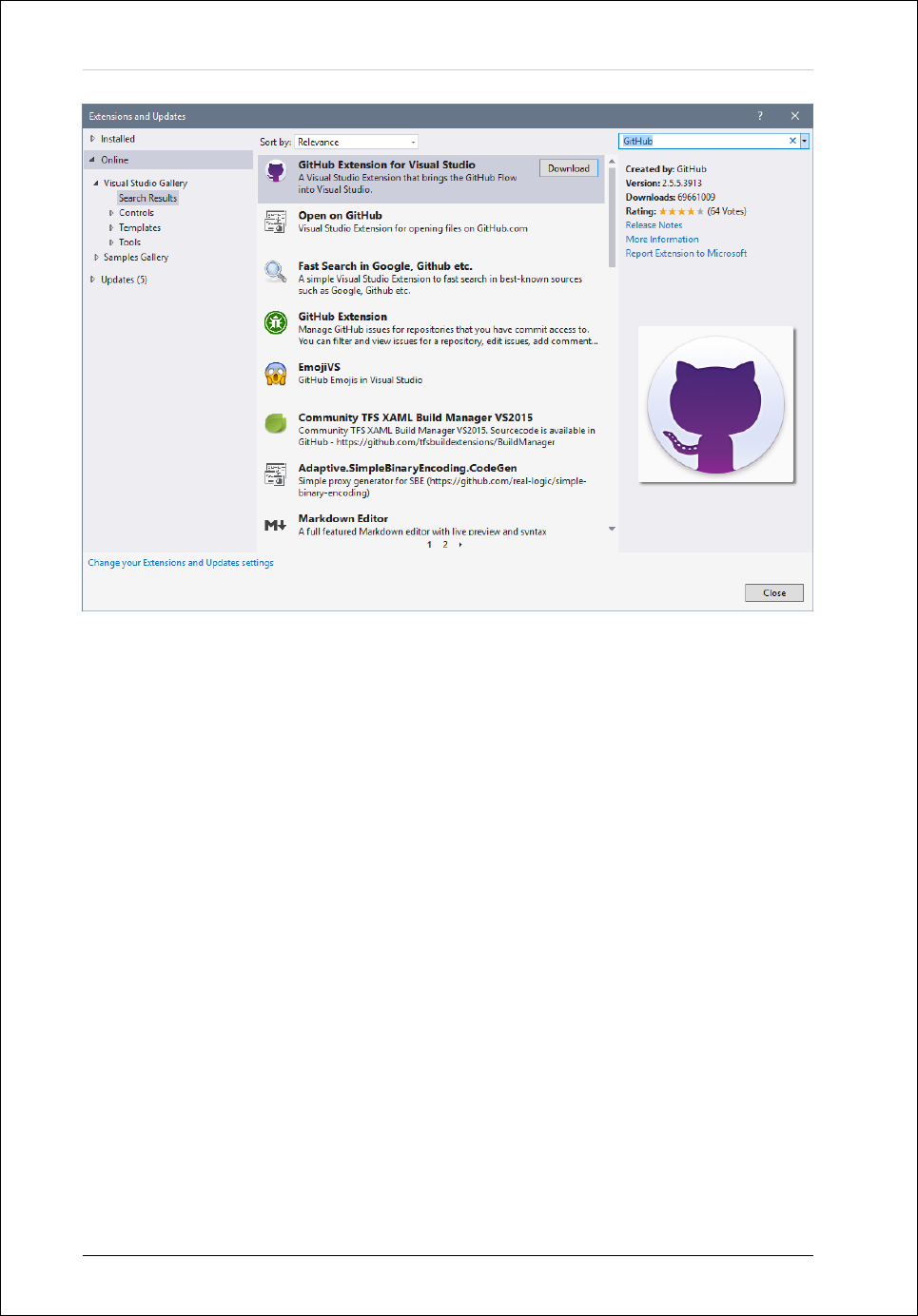The image size is (918, 1316).
Task: Click the results list scrollbar thumb
Action: (612, 217)
